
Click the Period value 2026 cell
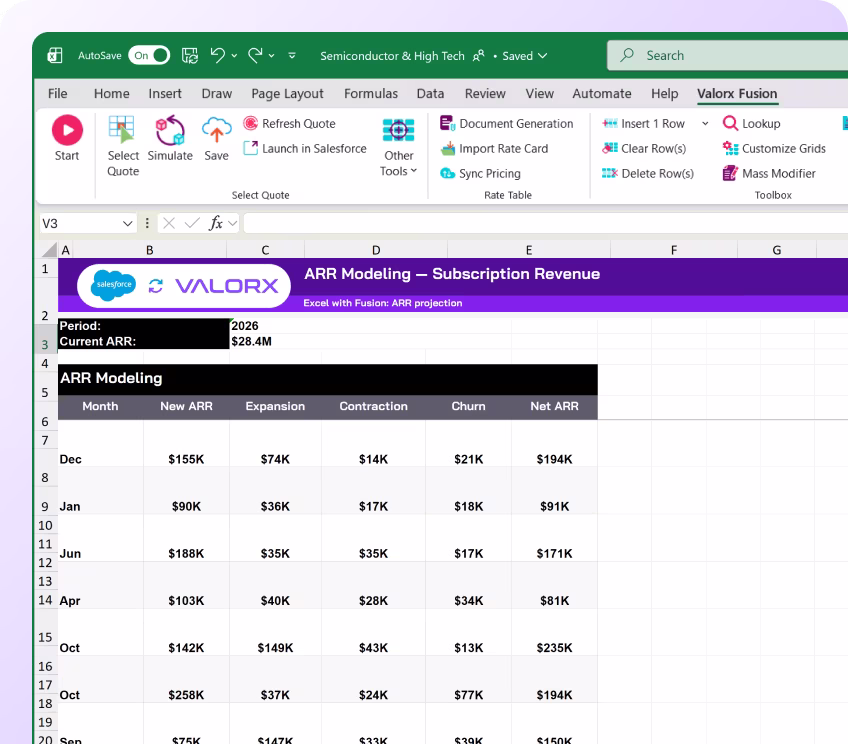[244, 326]
